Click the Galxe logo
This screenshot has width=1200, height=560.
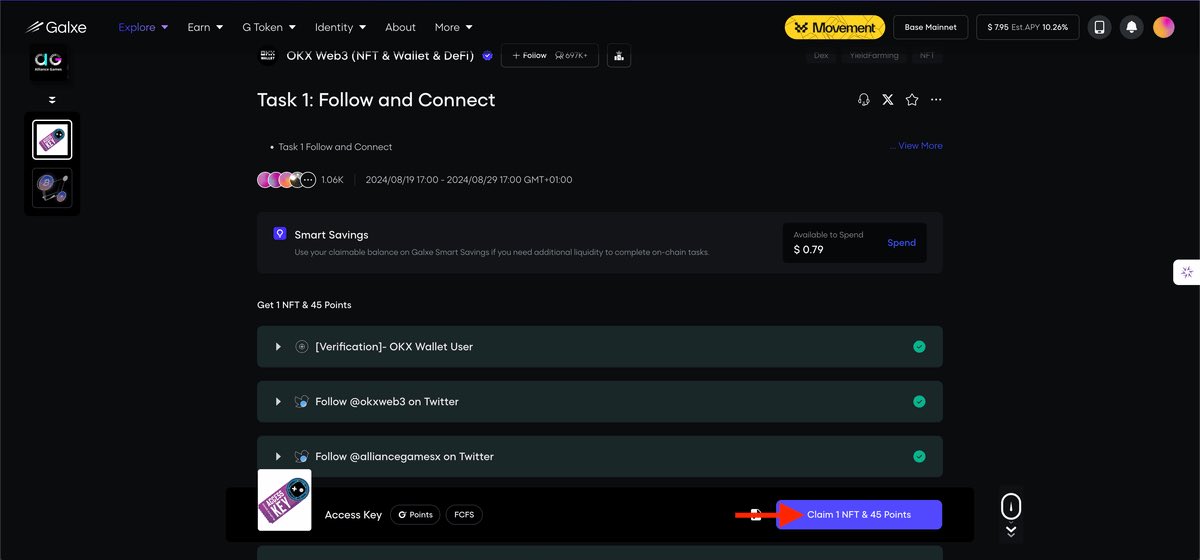[56, 27]
